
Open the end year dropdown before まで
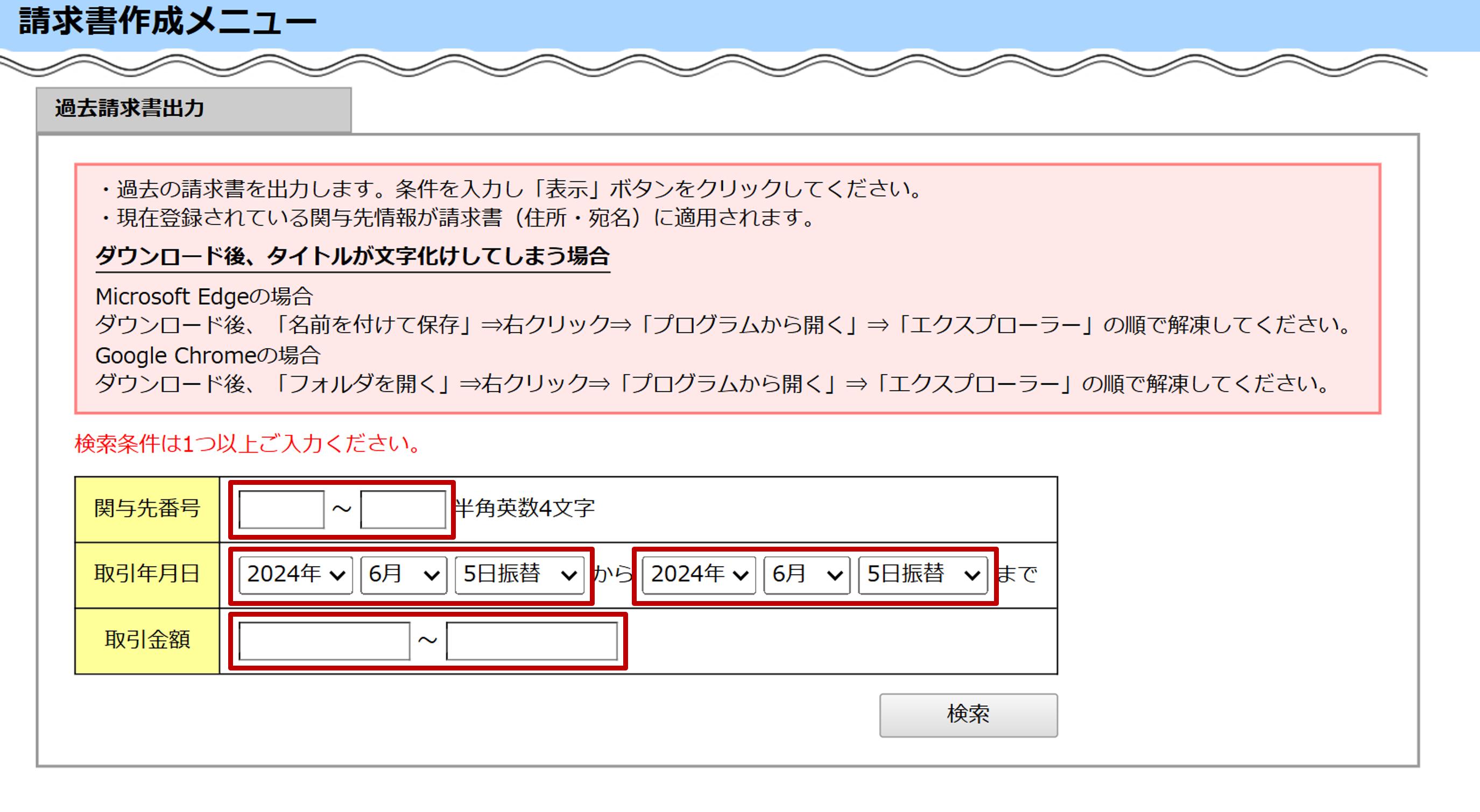[699, 574]
